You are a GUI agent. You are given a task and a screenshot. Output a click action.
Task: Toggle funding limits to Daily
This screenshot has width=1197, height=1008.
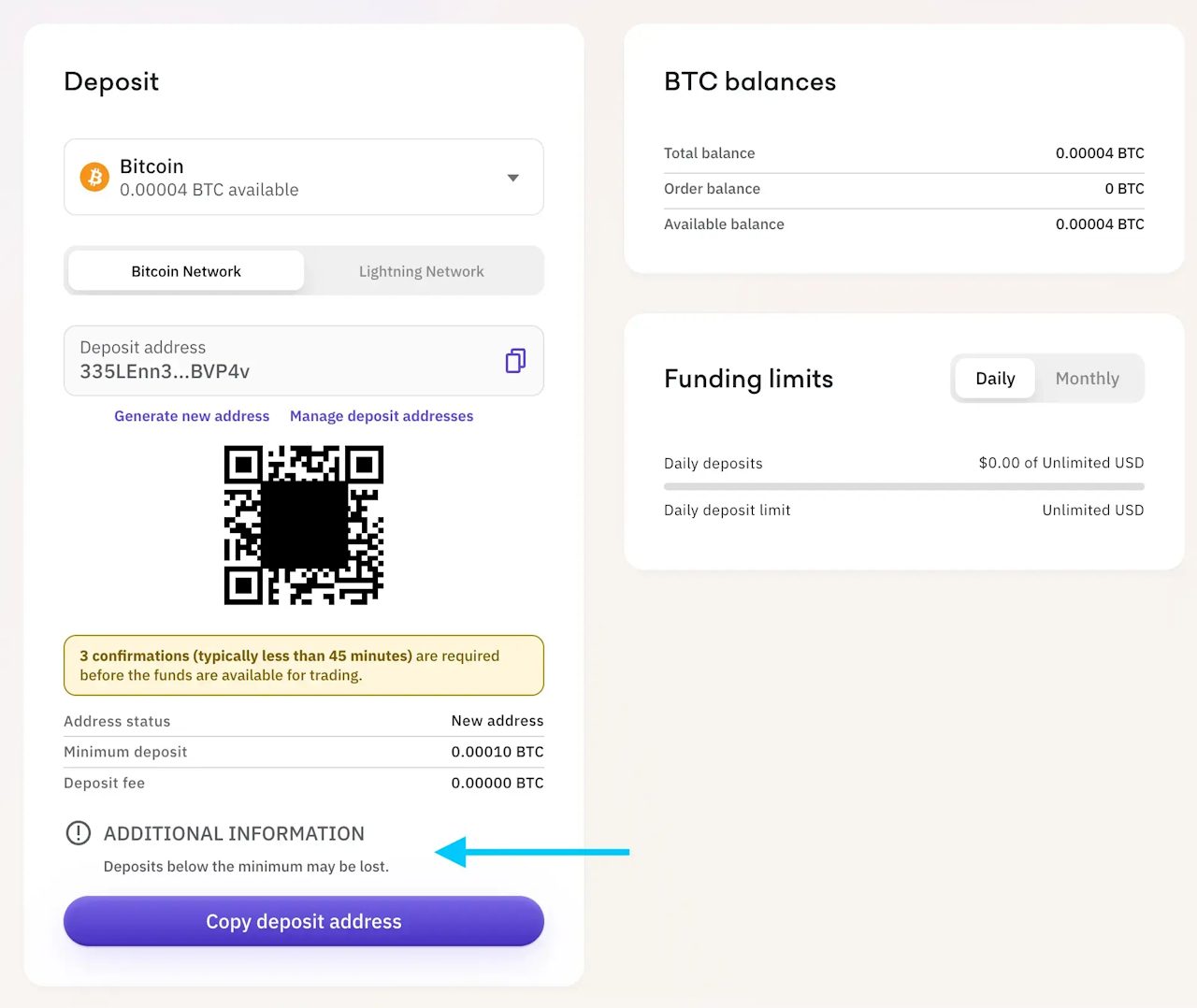tap(995, 379)
